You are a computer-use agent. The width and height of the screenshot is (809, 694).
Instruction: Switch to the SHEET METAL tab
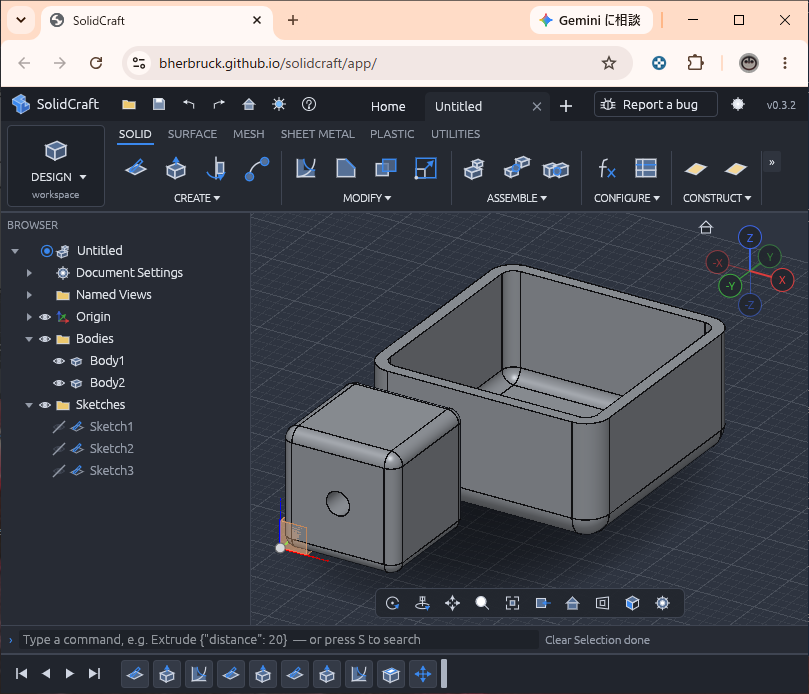coord(317,134)
